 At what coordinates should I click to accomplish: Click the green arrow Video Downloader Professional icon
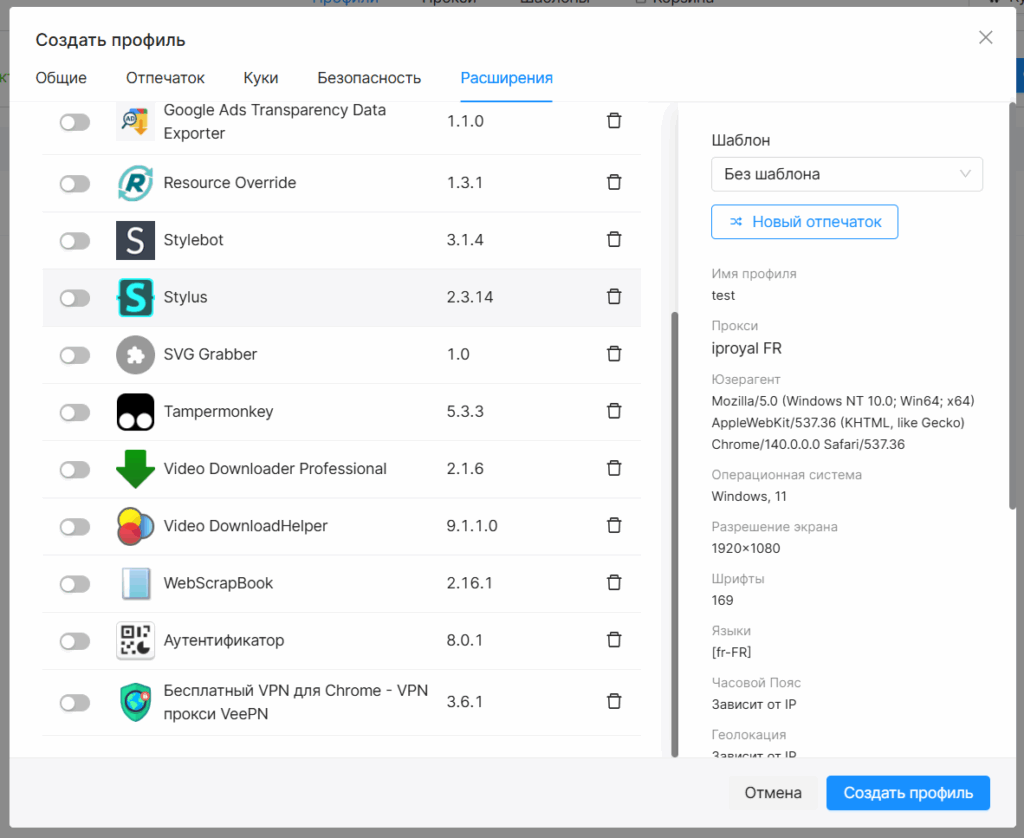135,469
